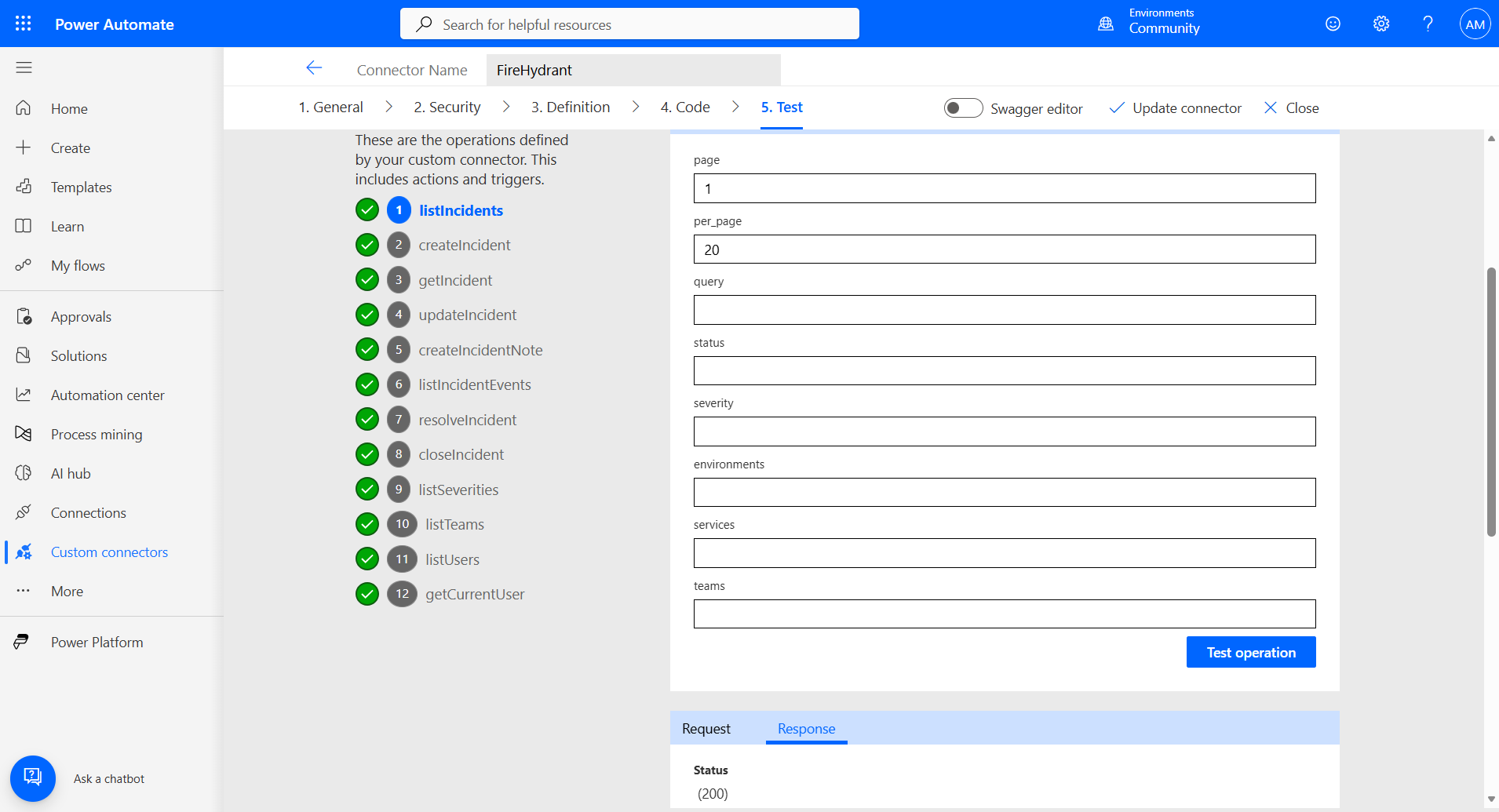Select the closeIncident operation
The image size is (1499, 812).
(x=461, y=454)
